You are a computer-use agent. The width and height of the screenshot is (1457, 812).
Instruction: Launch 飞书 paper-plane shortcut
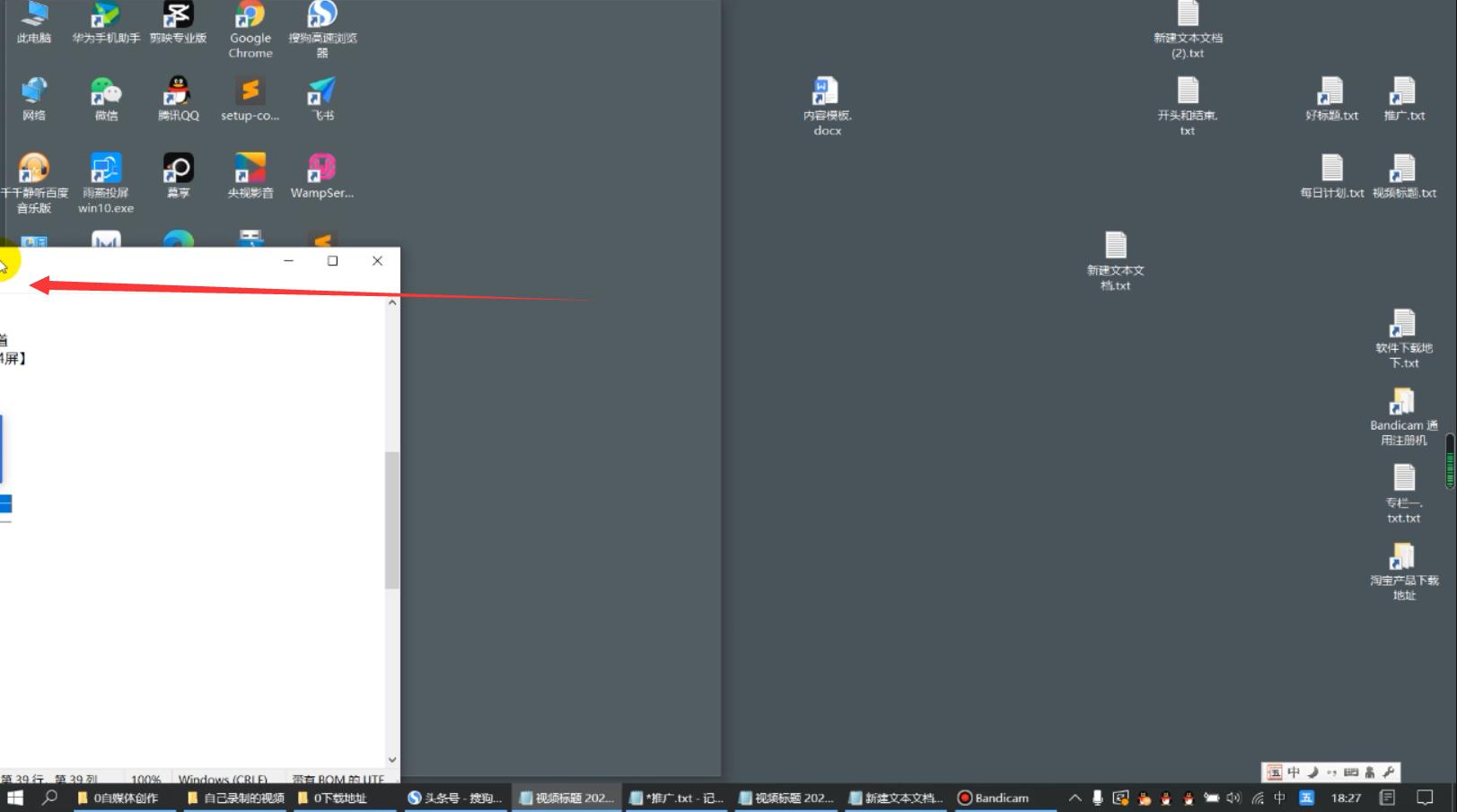pyautogui.click(x=322, y=99)
